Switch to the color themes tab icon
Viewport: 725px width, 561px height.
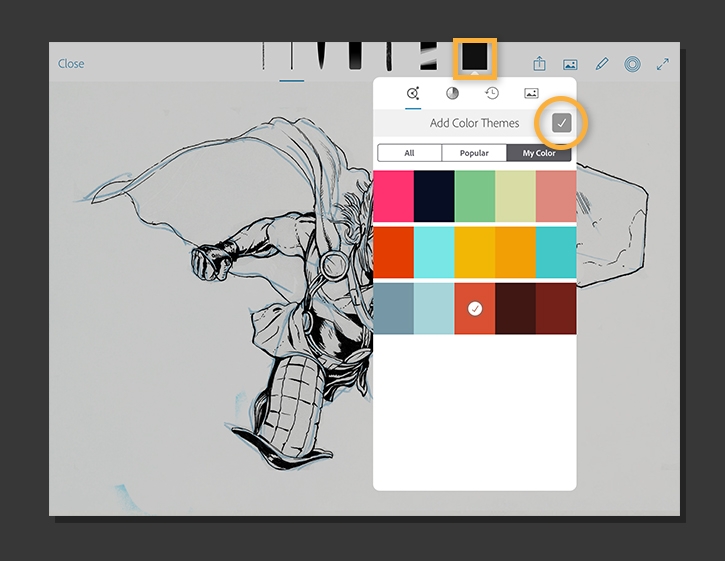pyautogui.click(x=413, y=93)
